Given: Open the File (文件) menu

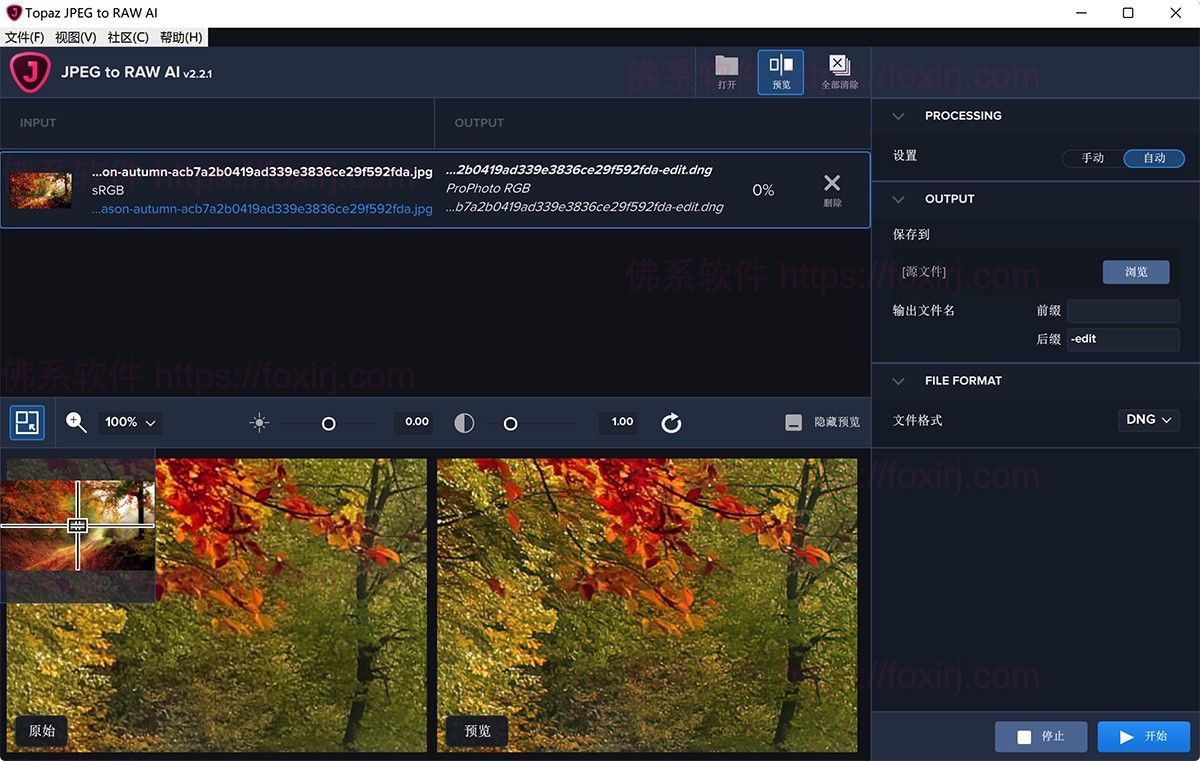Looking at the screenshot, I should 25,37.
